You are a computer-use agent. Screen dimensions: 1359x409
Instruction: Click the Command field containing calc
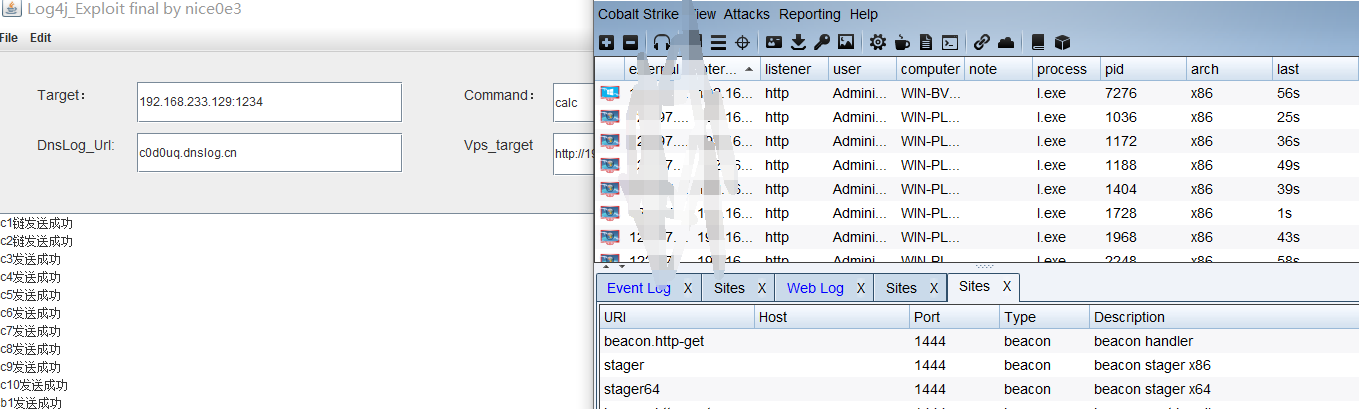click(x=572, y=102)
